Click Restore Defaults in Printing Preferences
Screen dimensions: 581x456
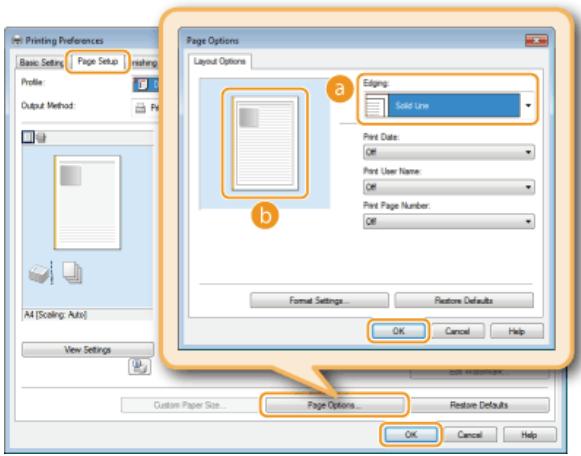(479, 405)
